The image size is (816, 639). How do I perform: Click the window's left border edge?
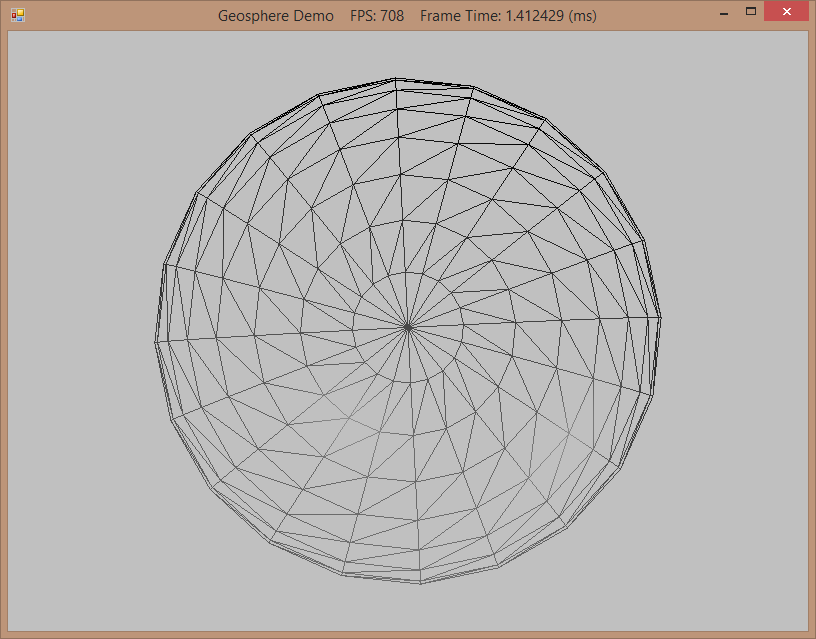click(3, 330)
